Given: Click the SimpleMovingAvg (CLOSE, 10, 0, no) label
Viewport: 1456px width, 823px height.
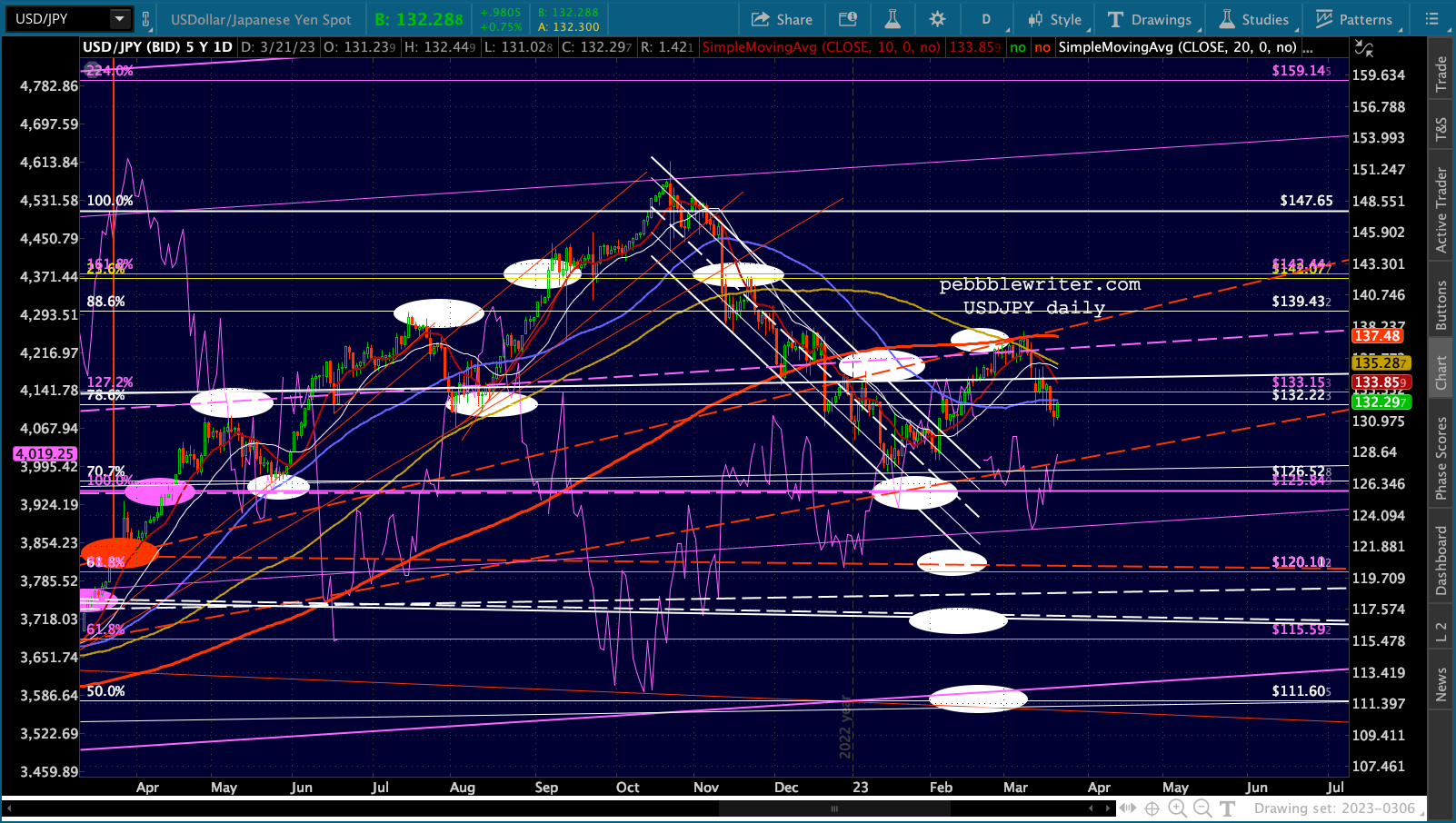Looking at the screenshot, I should click(821, 47).
